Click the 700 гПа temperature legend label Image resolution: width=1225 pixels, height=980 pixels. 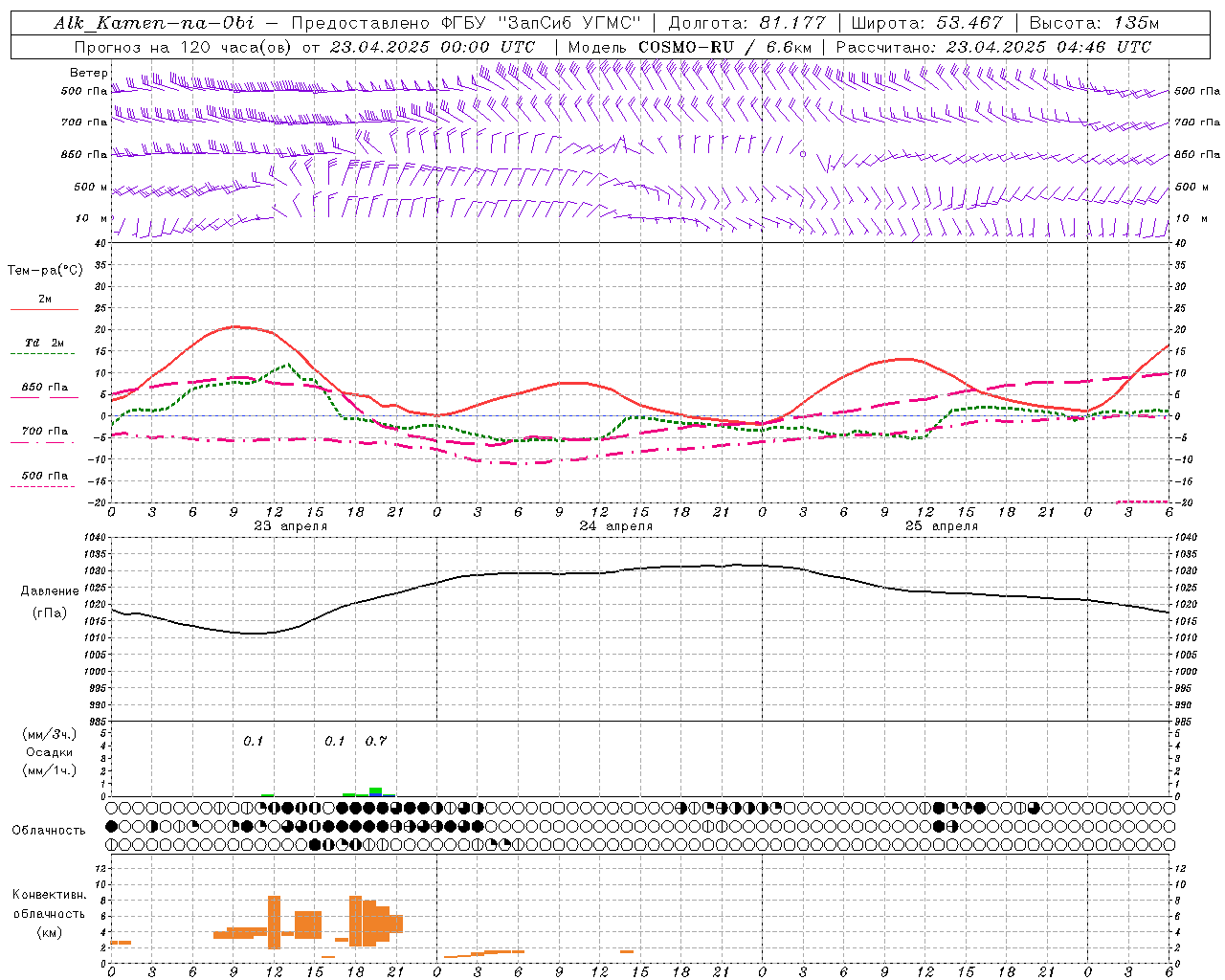coord(45,431)
